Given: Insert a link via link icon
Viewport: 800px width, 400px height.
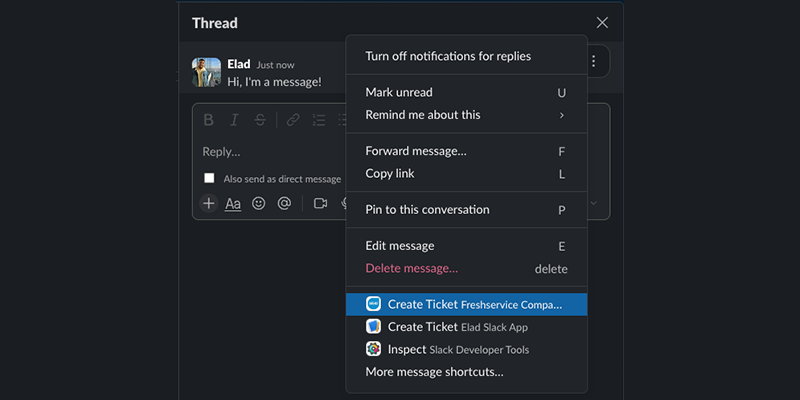Looking at the screenshot, I should (x=293, y=120).
